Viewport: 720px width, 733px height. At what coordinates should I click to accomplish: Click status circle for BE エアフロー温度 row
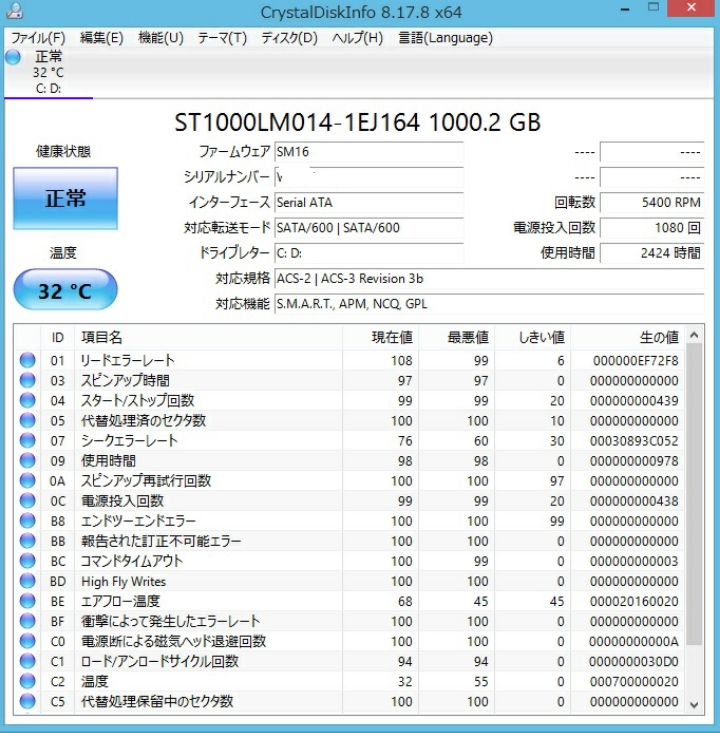click(x=28, y=601)
